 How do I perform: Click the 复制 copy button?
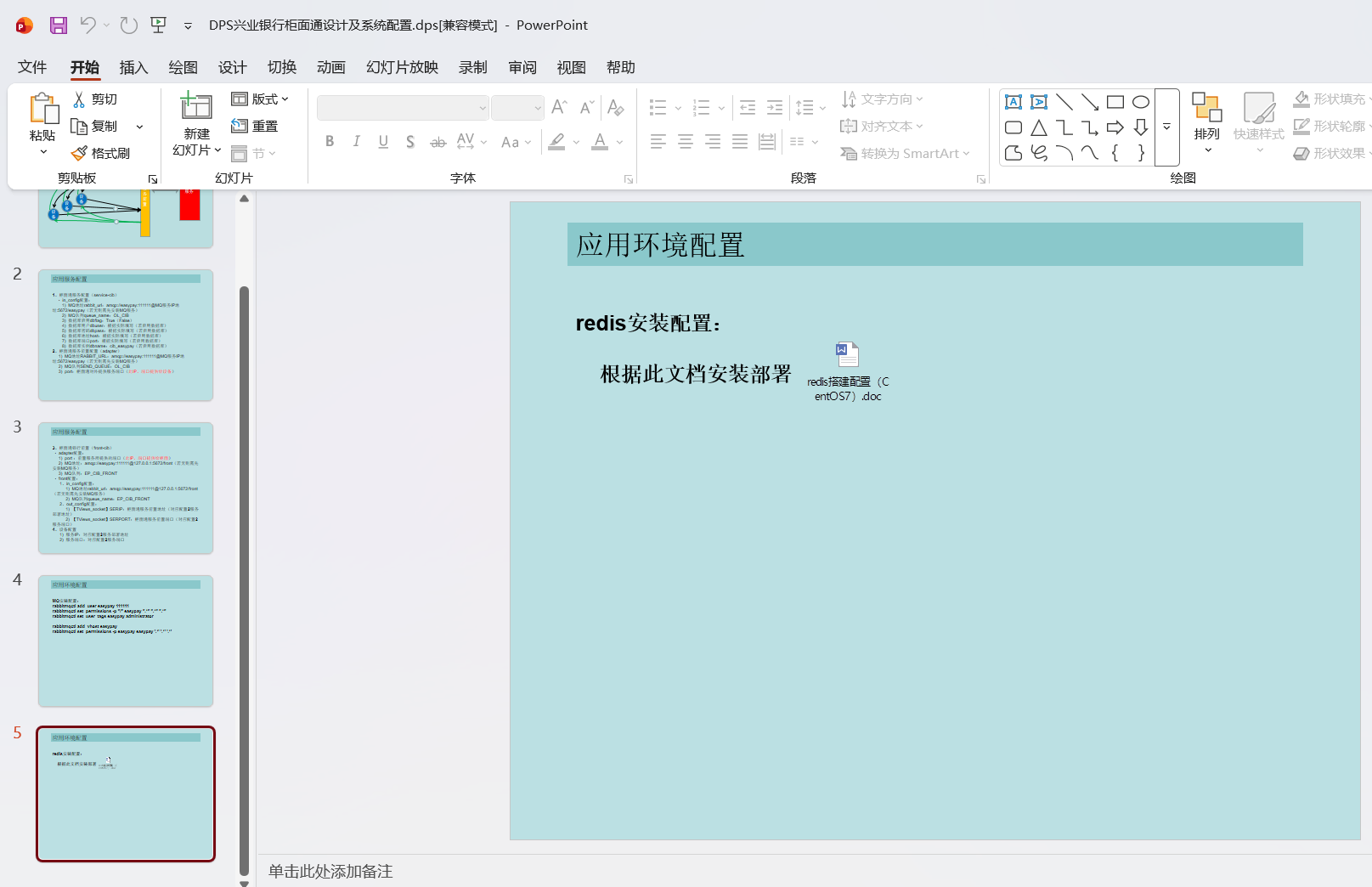click(x=95, y=127)
